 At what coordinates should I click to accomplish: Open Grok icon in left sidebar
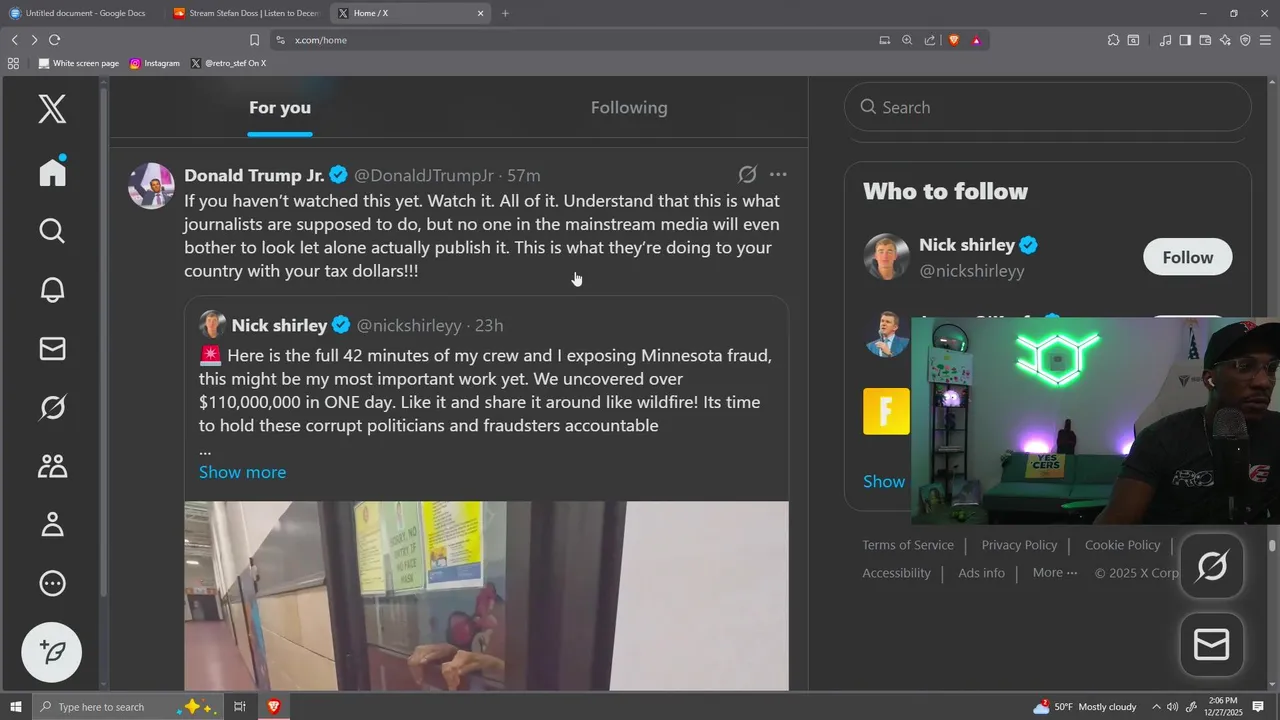52,407
